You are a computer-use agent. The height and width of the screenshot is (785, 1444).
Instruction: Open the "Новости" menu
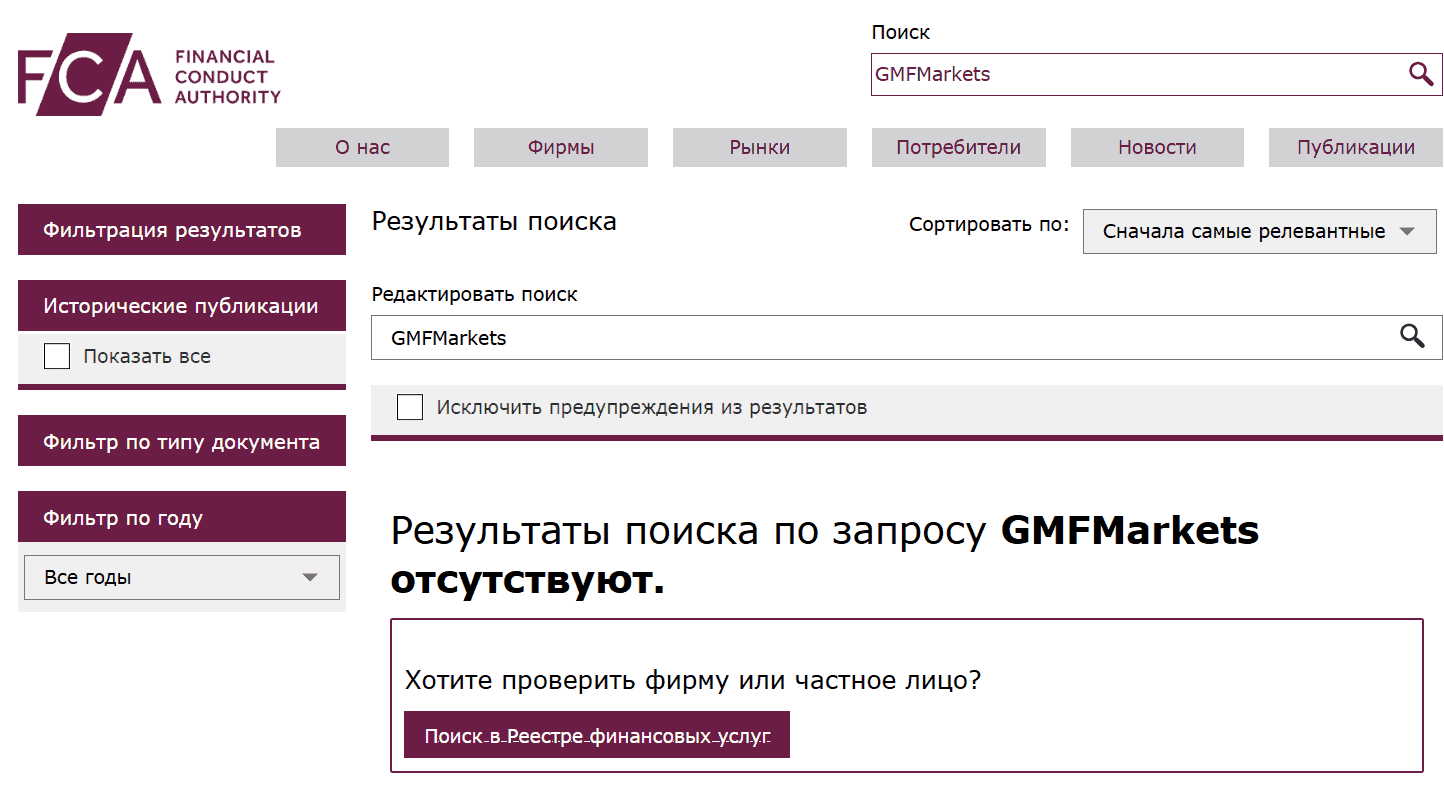[x=1157, y=147]
